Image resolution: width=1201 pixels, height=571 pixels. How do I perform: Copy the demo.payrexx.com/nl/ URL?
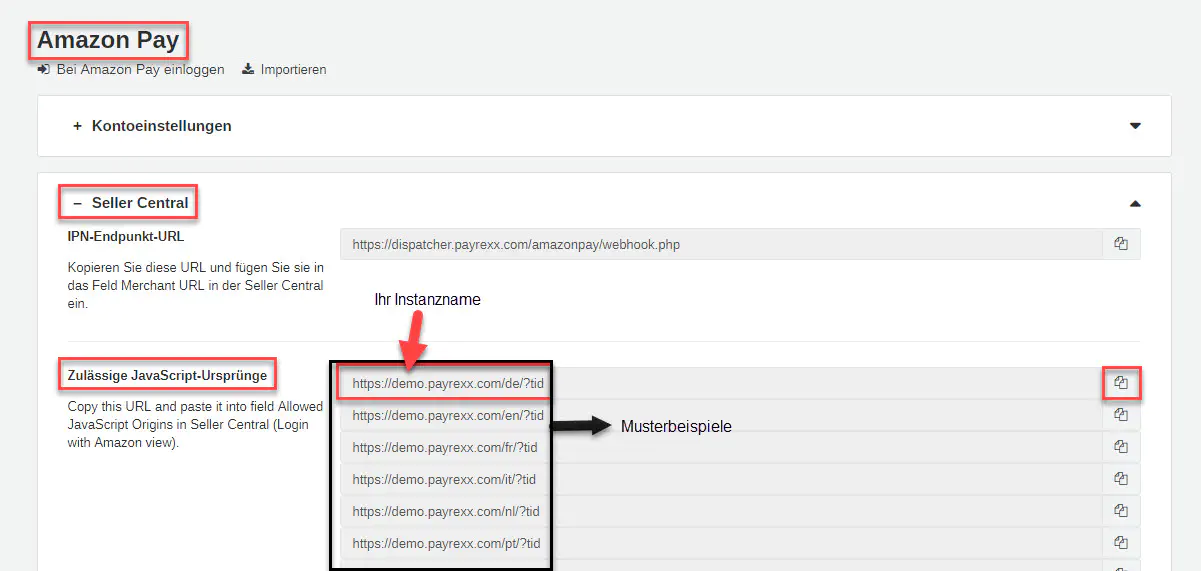pyautogui.click(x=1121, y=511)
